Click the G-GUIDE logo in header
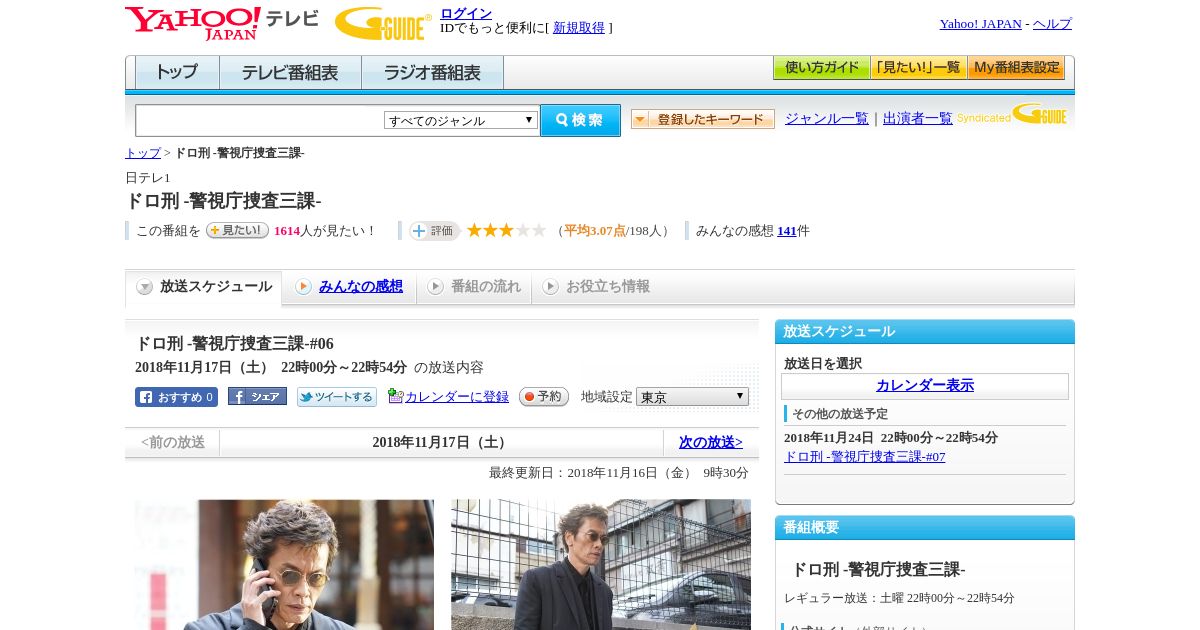Viewport: 1200px width, 630px height. (x=383, y=23)
